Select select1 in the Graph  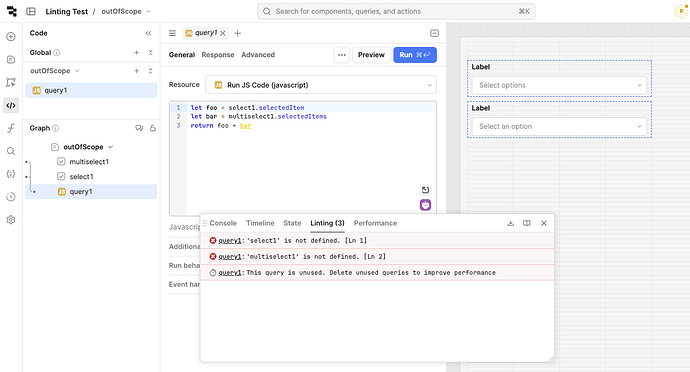(x=81, y=177)
